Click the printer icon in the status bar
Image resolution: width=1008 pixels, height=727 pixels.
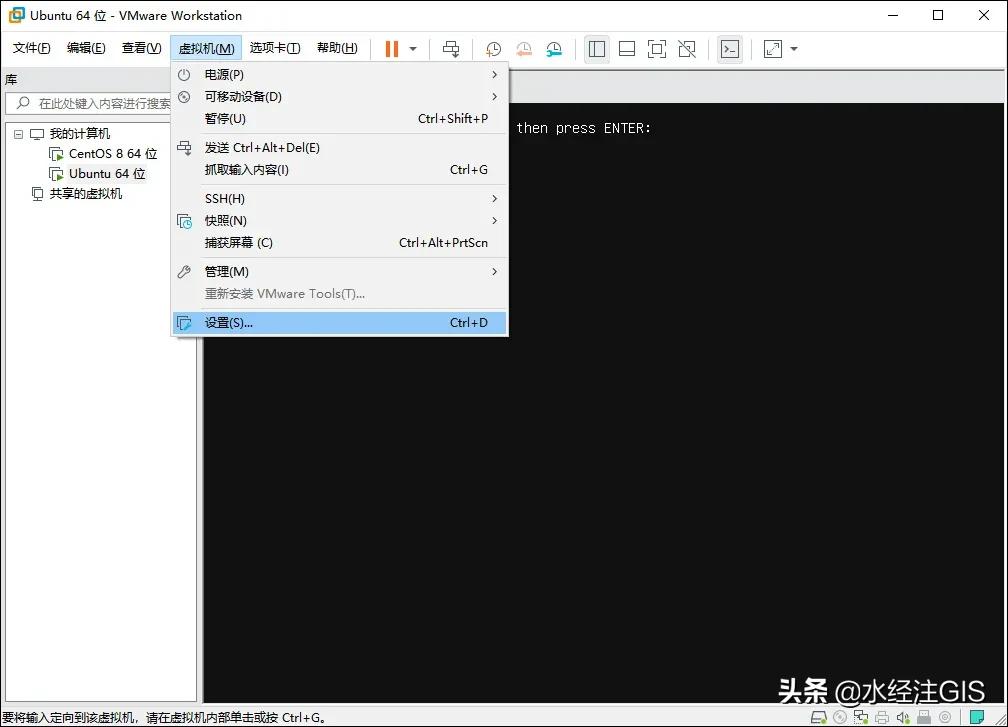pos(881,717)
